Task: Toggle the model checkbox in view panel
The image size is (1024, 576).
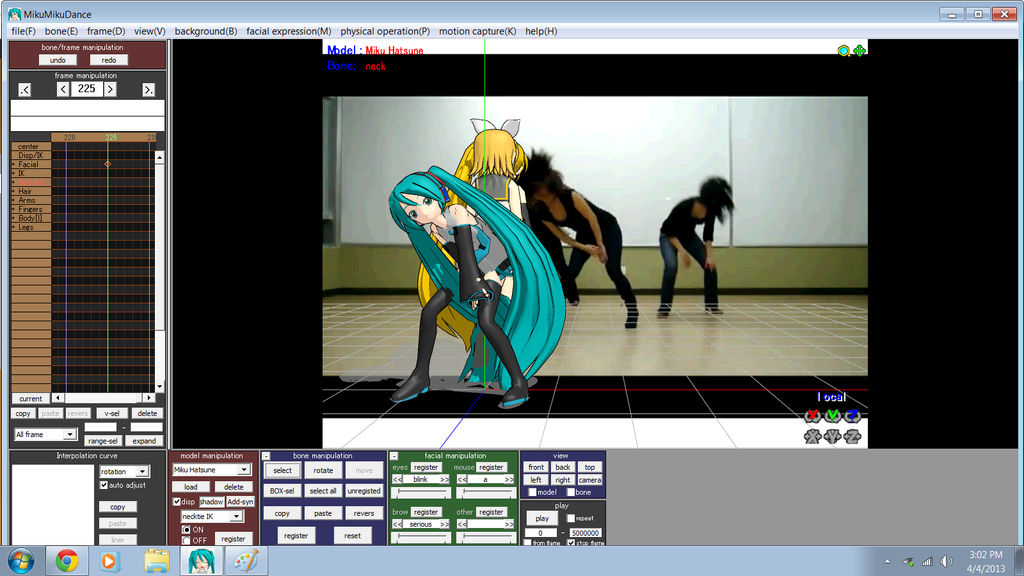Action: tap(532, 492)
